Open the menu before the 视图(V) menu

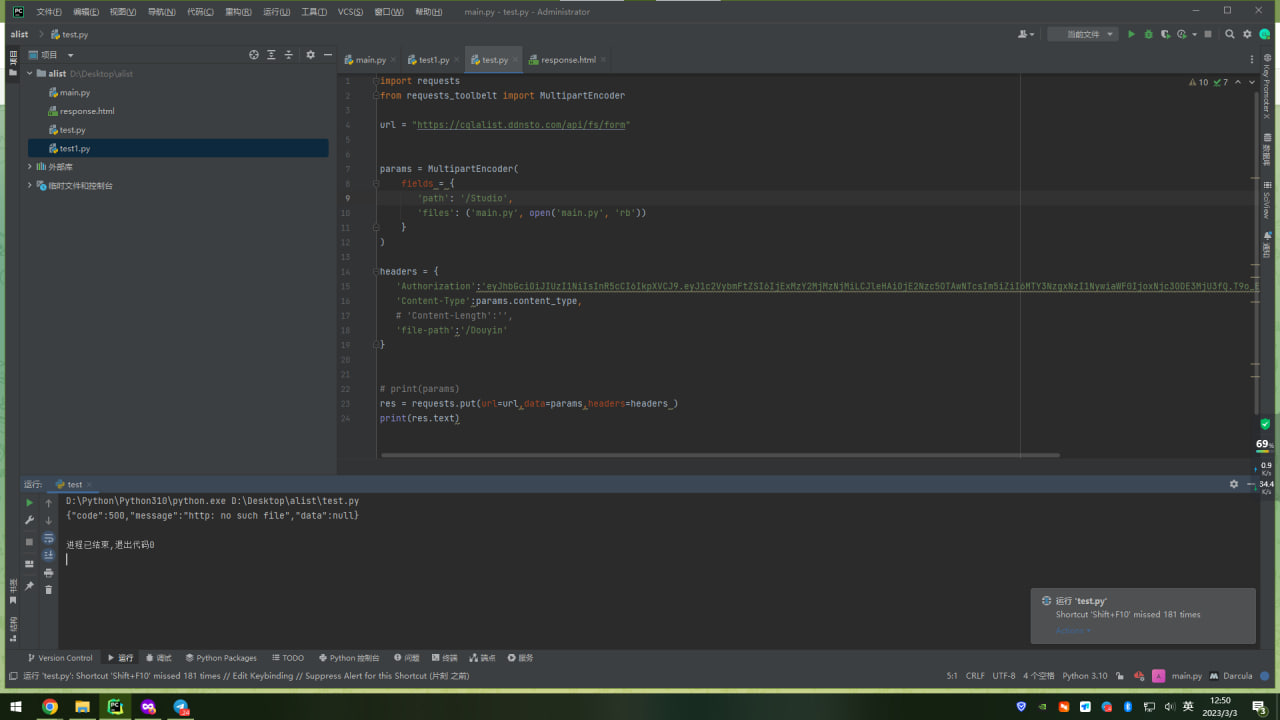[86, 12]
